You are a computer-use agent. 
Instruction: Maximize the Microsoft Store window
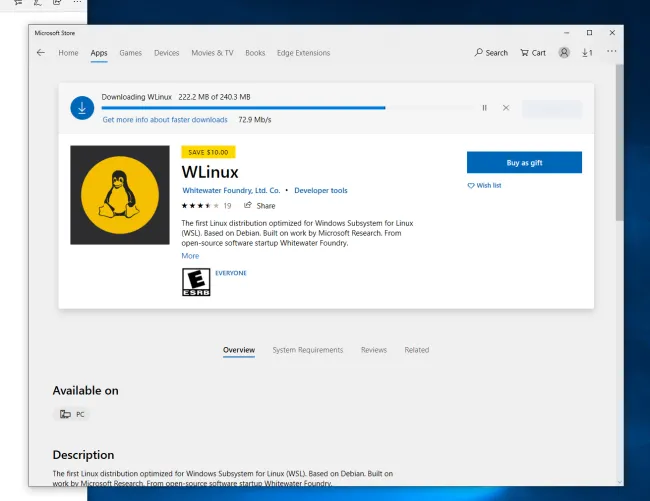point(589,33)
